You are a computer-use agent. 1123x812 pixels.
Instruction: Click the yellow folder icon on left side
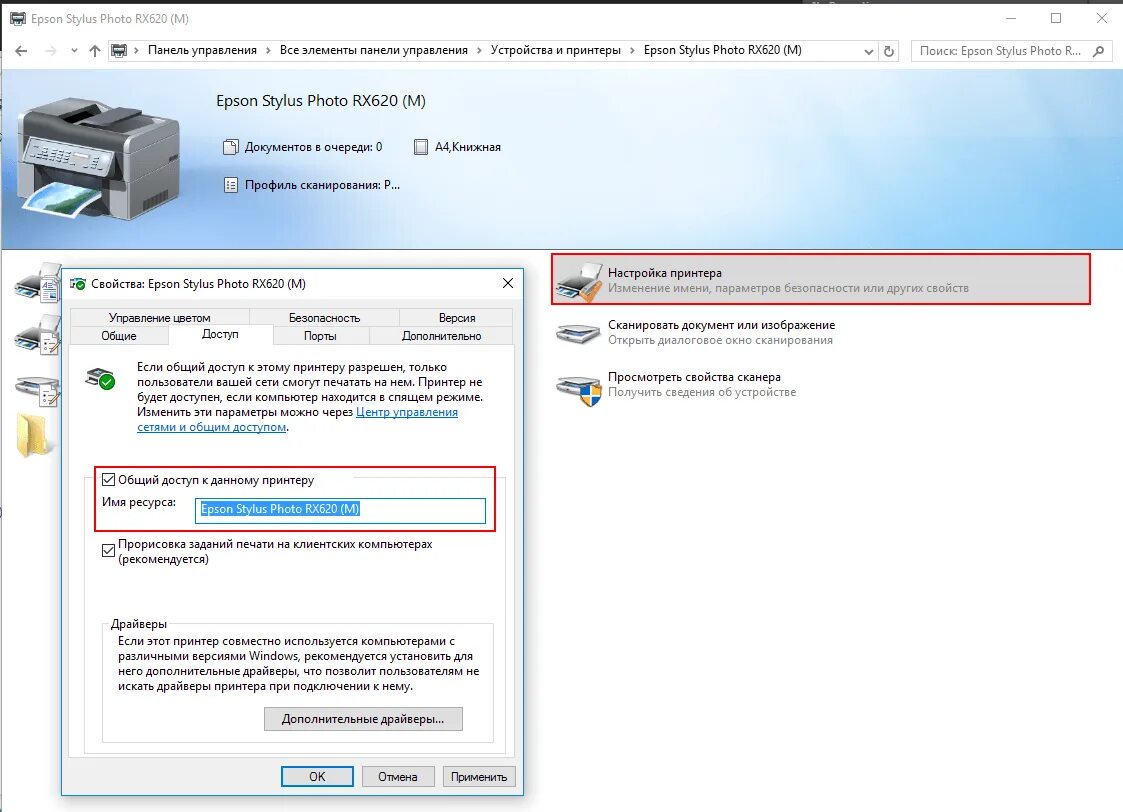point(33,435)
